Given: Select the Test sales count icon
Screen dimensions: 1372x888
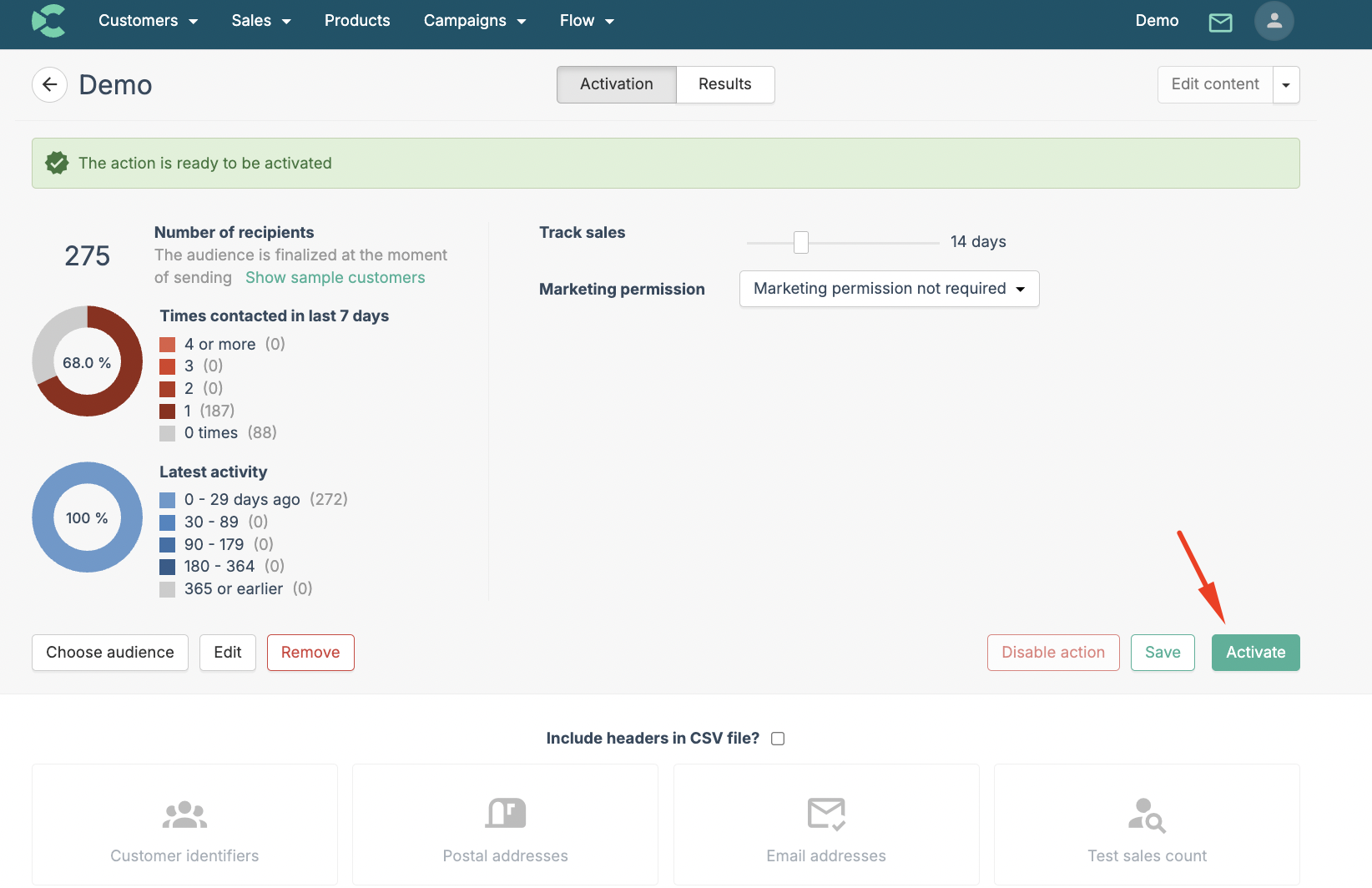Looking at the screenshot, I should tap(1147, 815).
